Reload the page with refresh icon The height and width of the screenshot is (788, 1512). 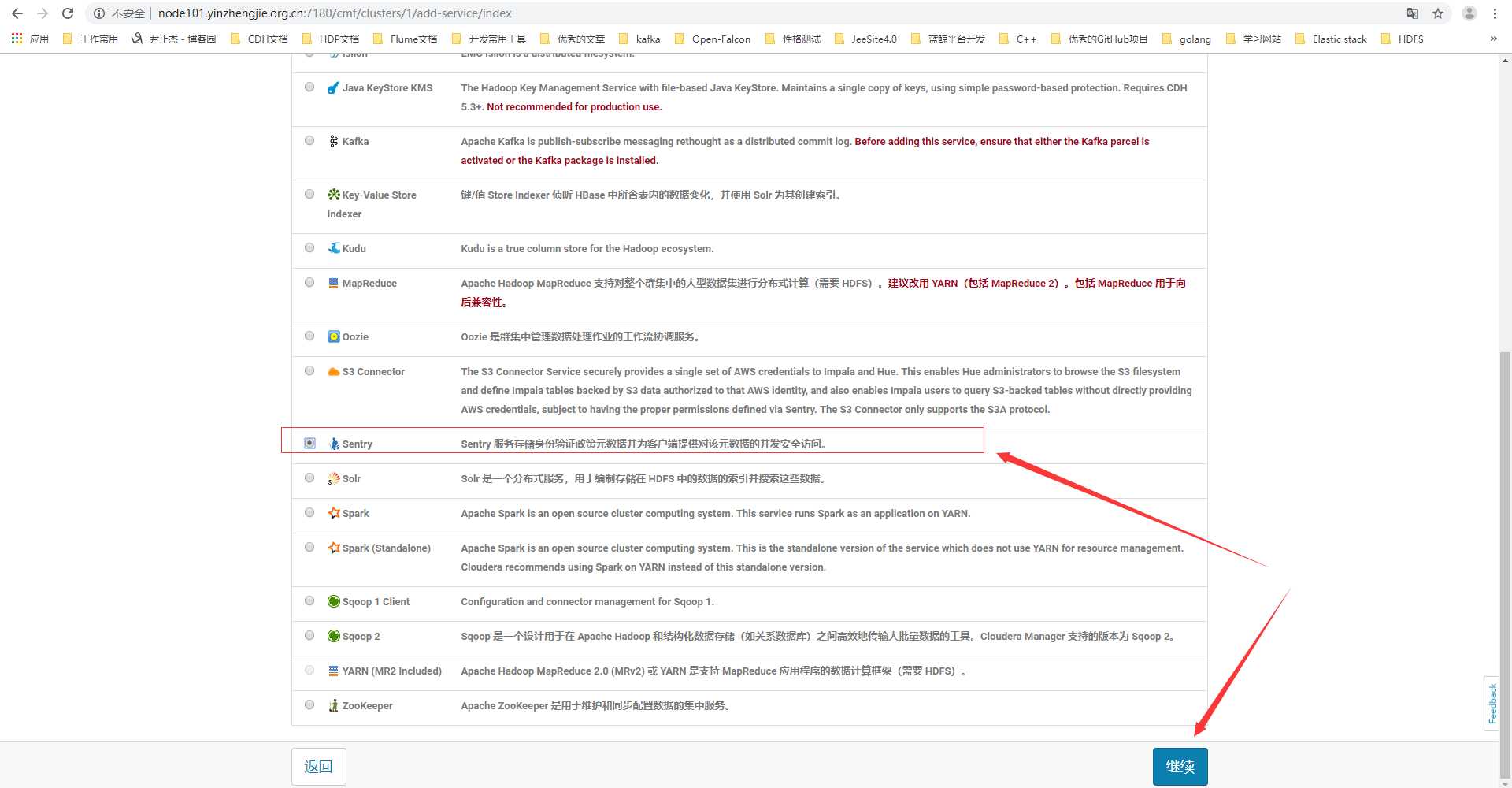pyautogui.click(x=68, y=13)
